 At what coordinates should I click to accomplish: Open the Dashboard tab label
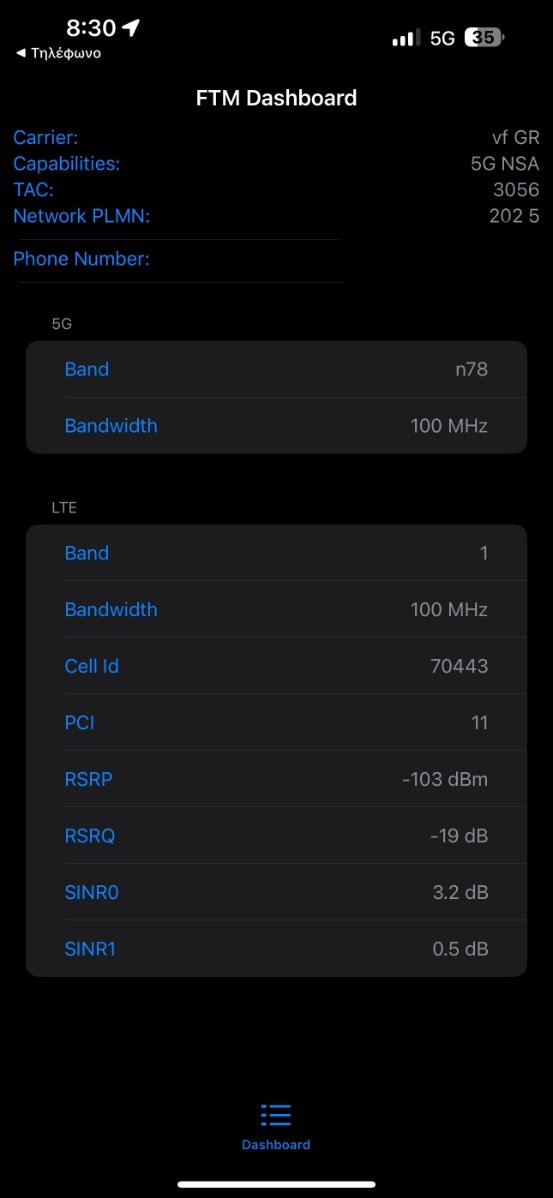pos(276,1145)
